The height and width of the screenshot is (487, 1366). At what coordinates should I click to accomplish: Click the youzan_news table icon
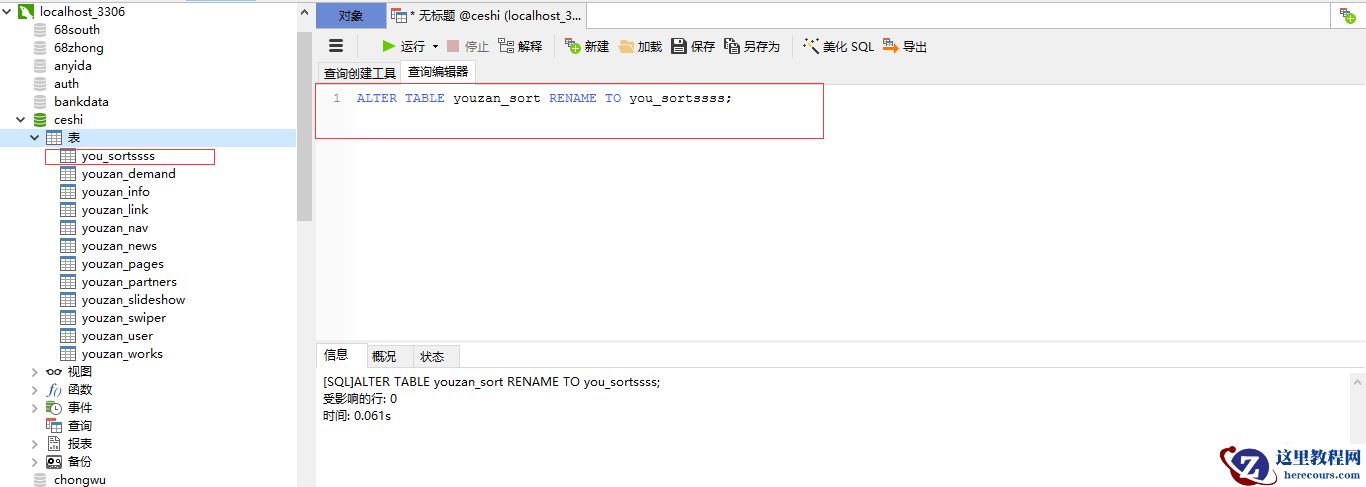coord(68,246)
